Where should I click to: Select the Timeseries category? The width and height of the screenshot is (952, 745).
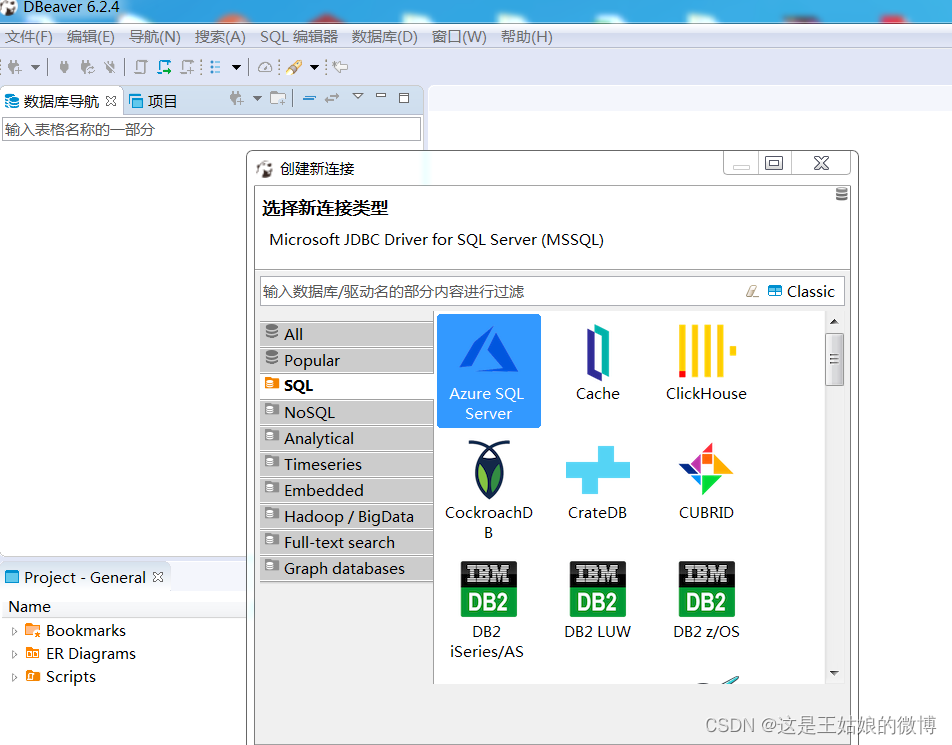click(347, 464)
